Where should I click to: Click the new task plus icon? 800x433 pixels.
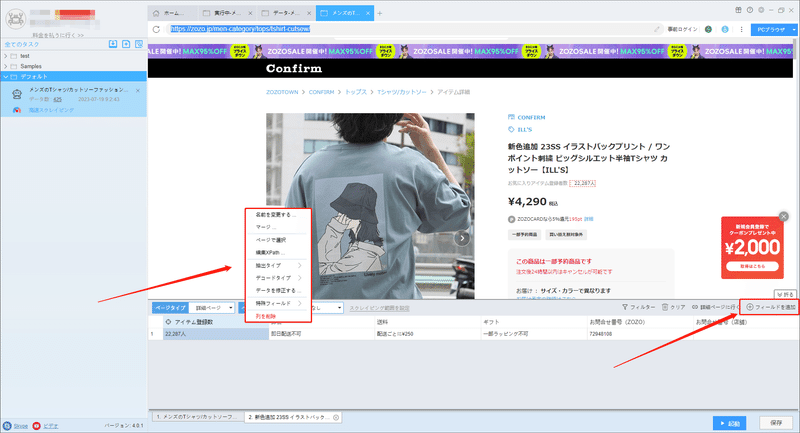point(126,44)
